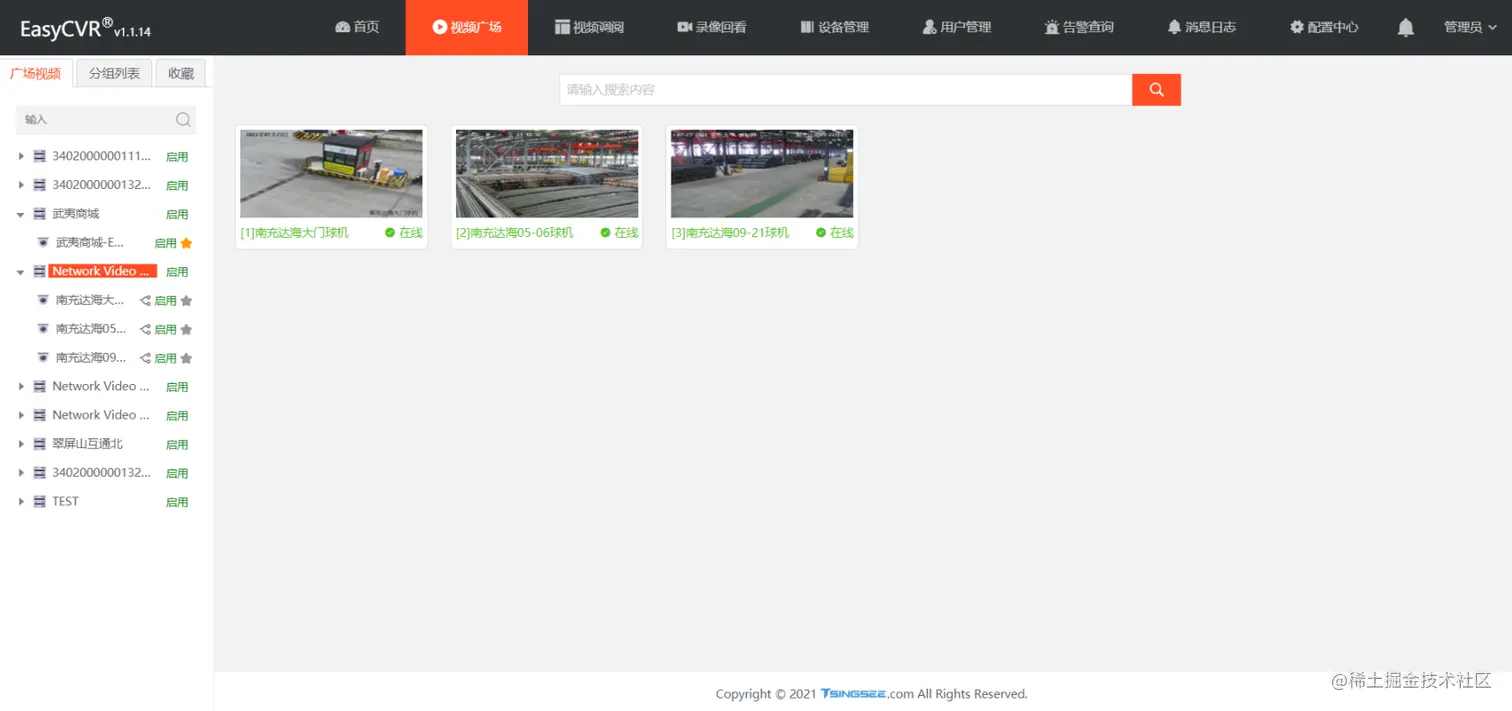Image resolution: width=1512 pixels, height=711 pixels.
Task: Expand the 3402000000111... tree node
Action: pos(21,156)
